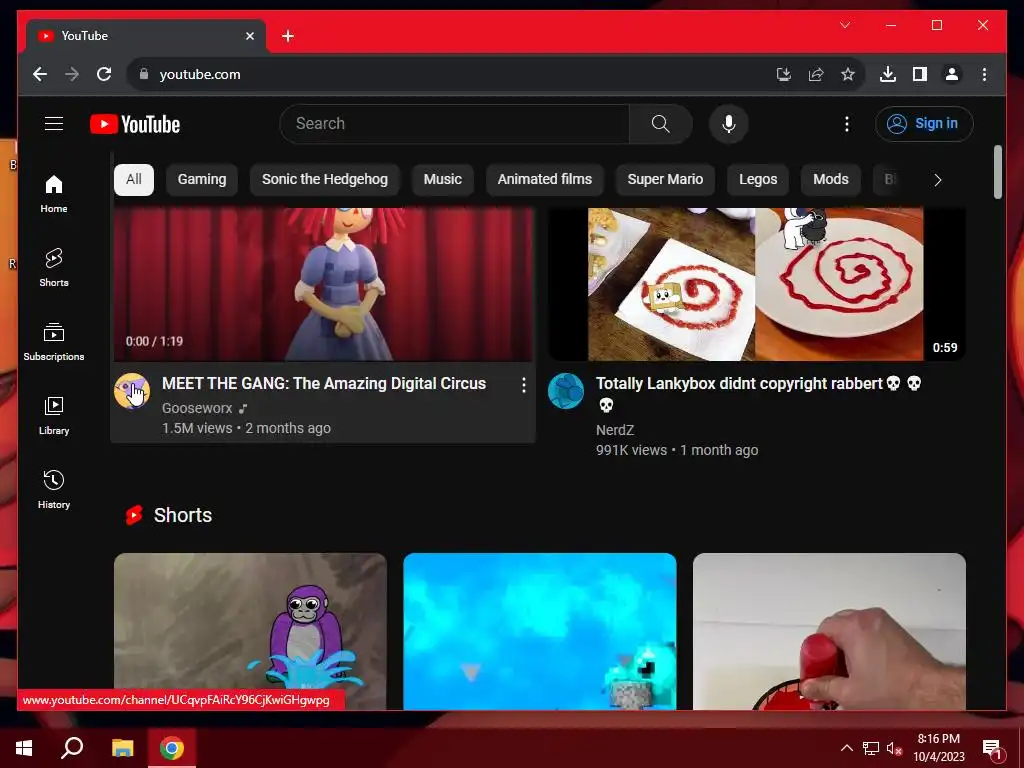1024x768 pixels.
Task: Open a new browser tab
Action: [x=287, y=36]
